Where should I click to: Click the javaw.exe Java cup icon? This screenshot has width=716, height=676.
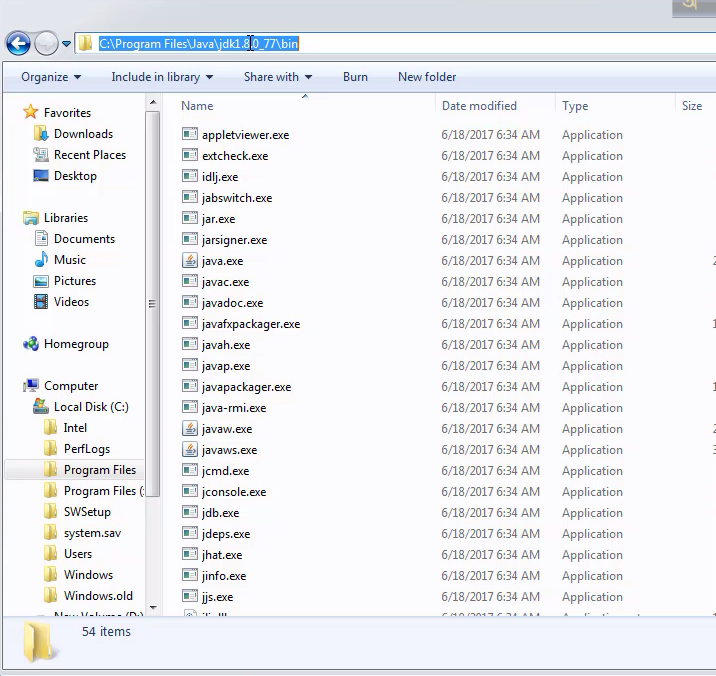(x=190, y=428)
